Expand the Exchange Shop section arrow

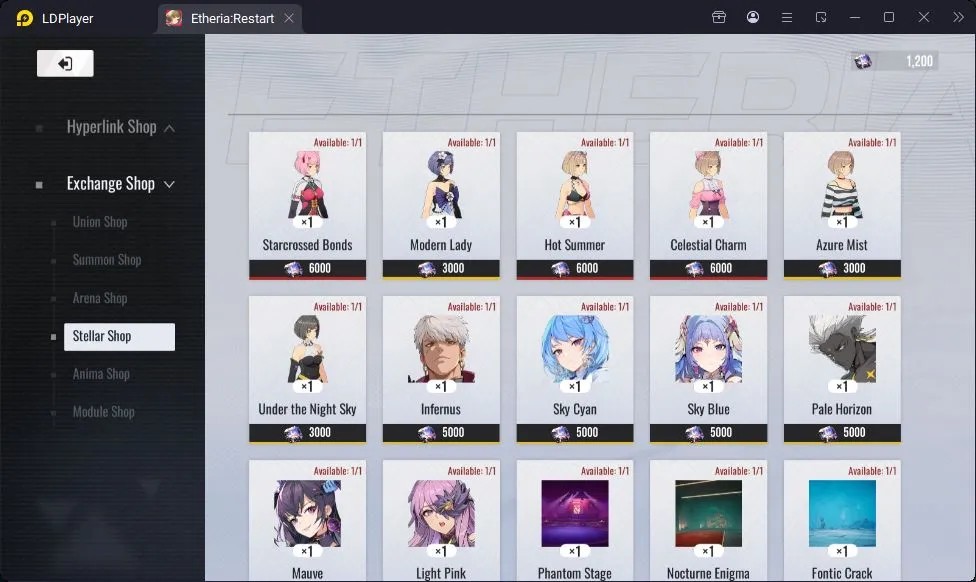169,184
